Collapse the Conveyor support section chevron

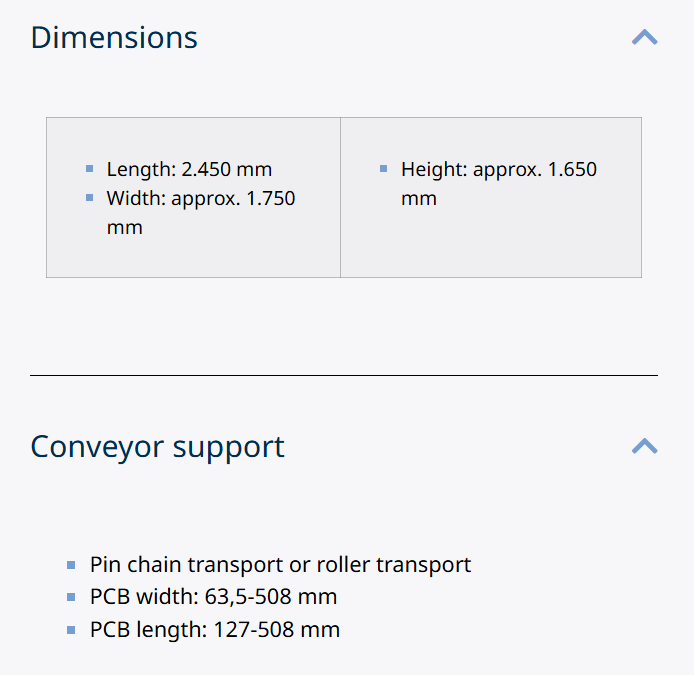645,446
